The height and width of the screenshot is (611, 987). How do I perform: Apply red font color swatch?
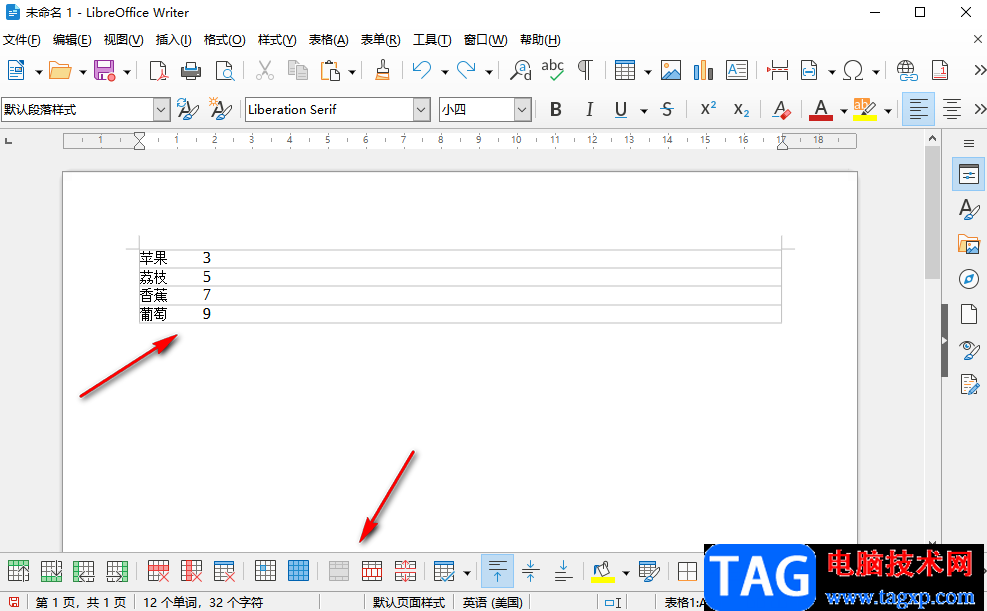pyautogui.click(x=820, y=109)
